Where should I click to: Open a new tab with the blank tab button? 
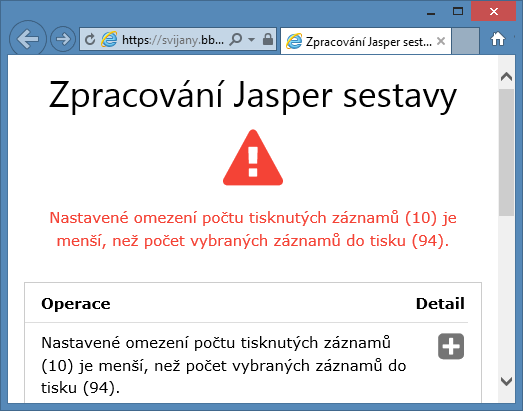(x=466, y=41)
